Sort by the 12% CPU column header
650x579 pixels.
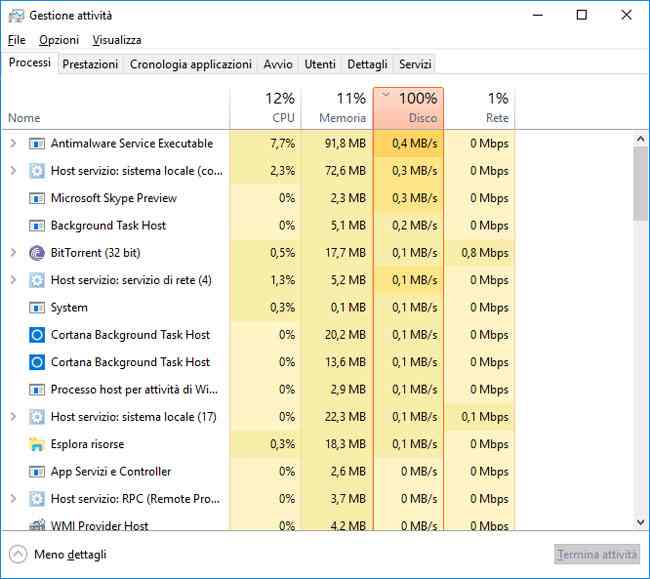265,108
